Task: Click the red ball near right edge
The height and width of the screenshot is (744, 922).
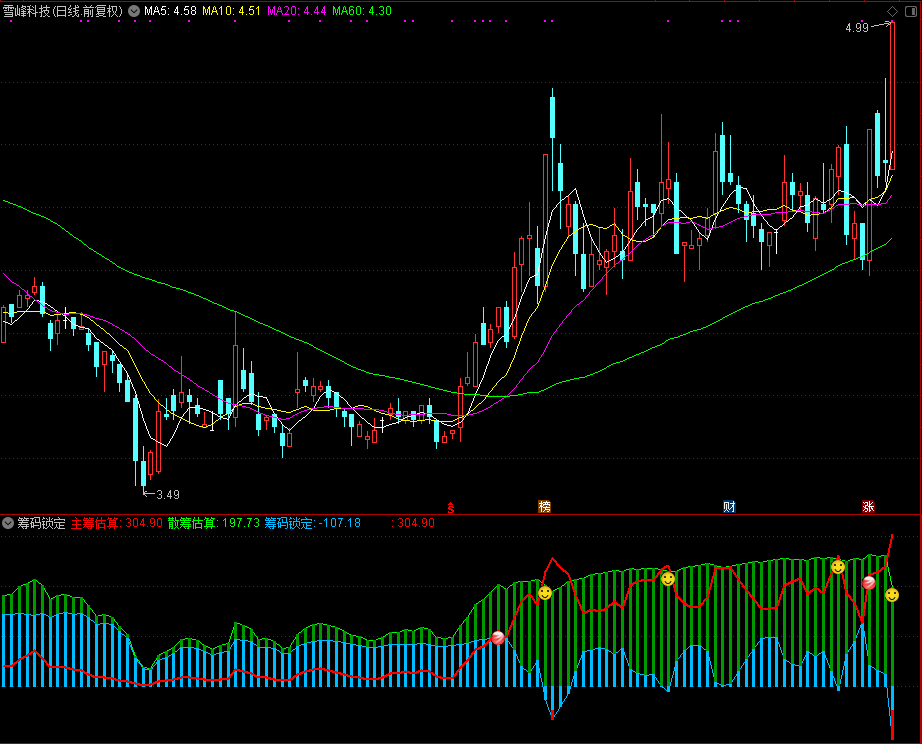Action: [869, 583]
